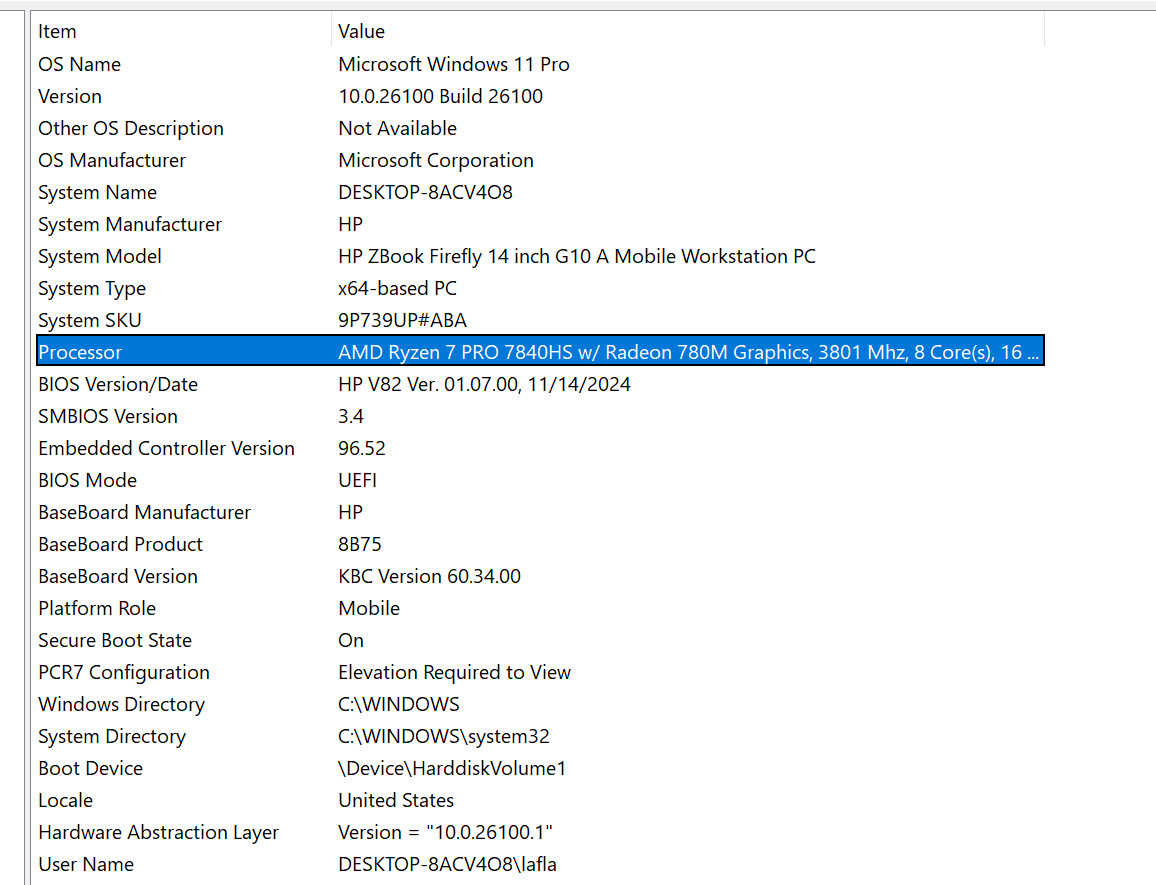Click the value C:\WINDOWS
1156x885 pixels.
pos(398,704)
